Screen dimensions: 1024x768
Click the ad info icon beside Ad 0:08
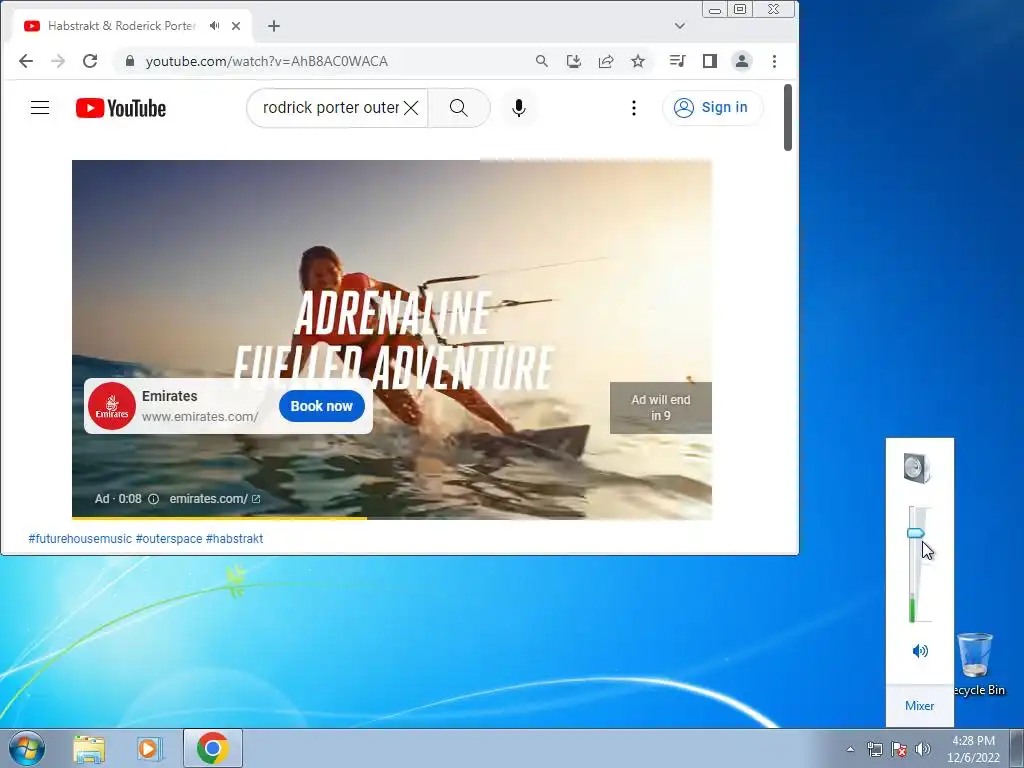click(x=153, y=499)
